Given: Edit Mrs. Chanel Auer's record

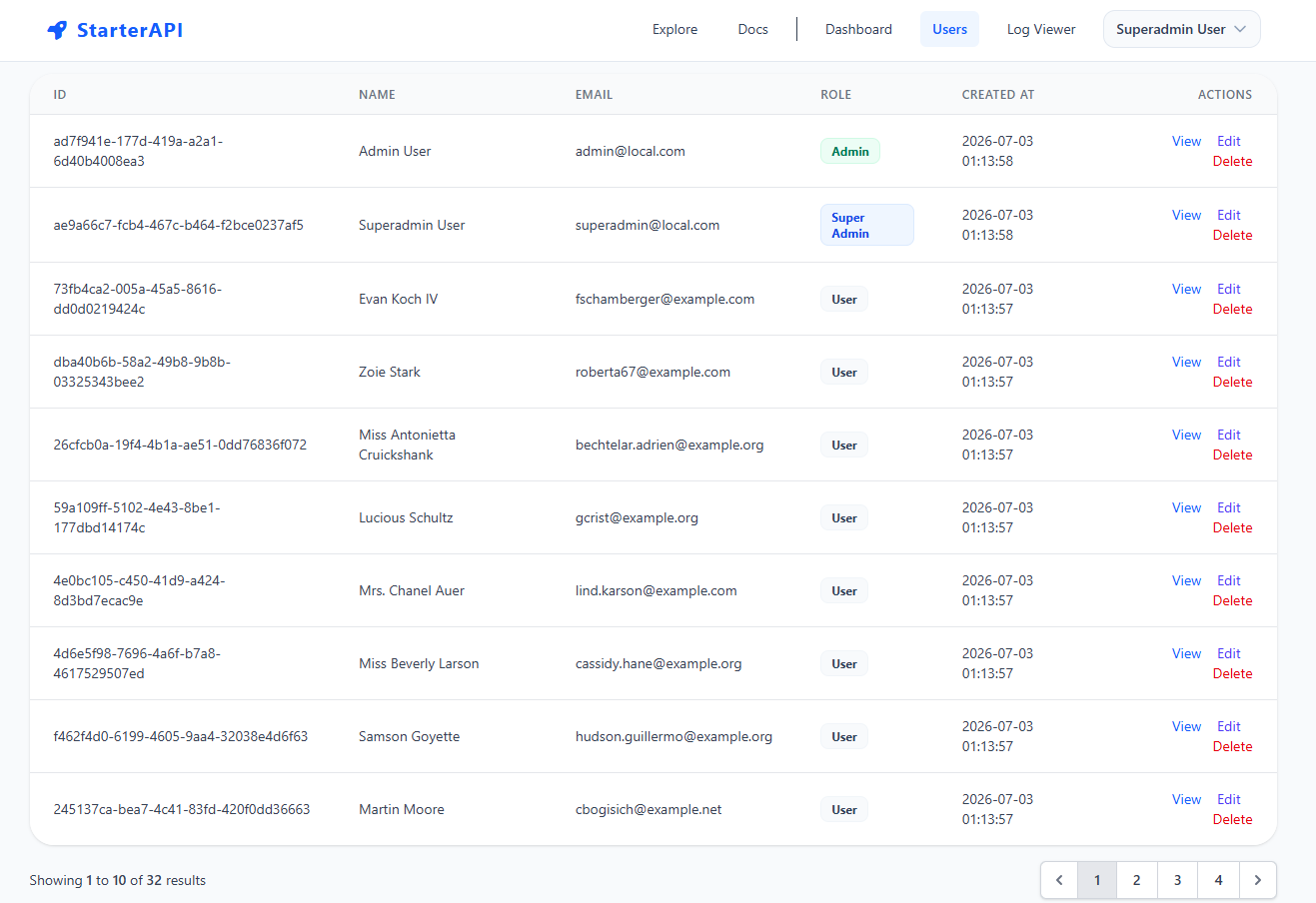Looking at the screenshot, I should 1228,580.
